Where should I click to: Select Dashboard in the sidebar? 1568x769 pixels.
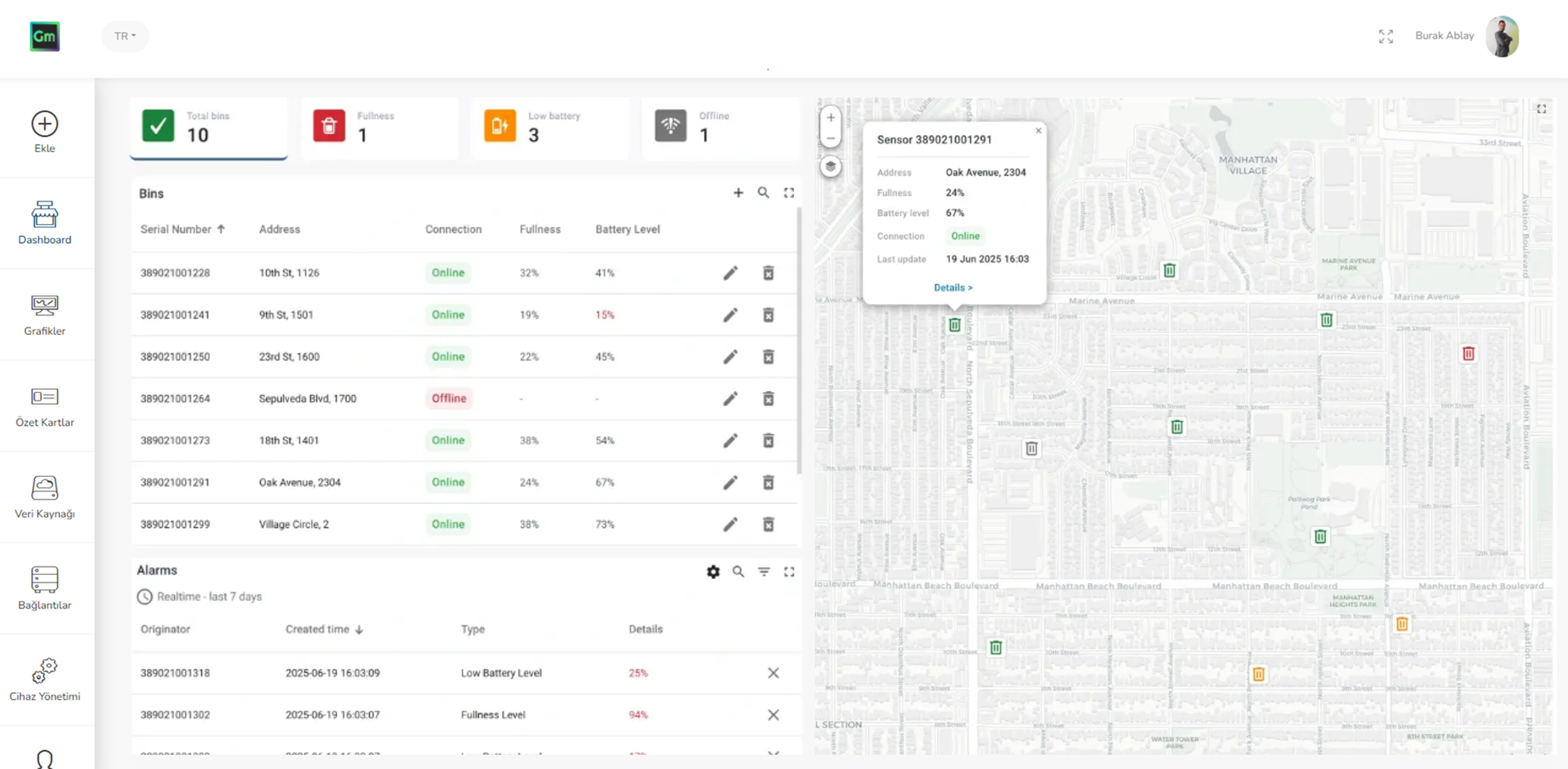click(x=45, y=223)
